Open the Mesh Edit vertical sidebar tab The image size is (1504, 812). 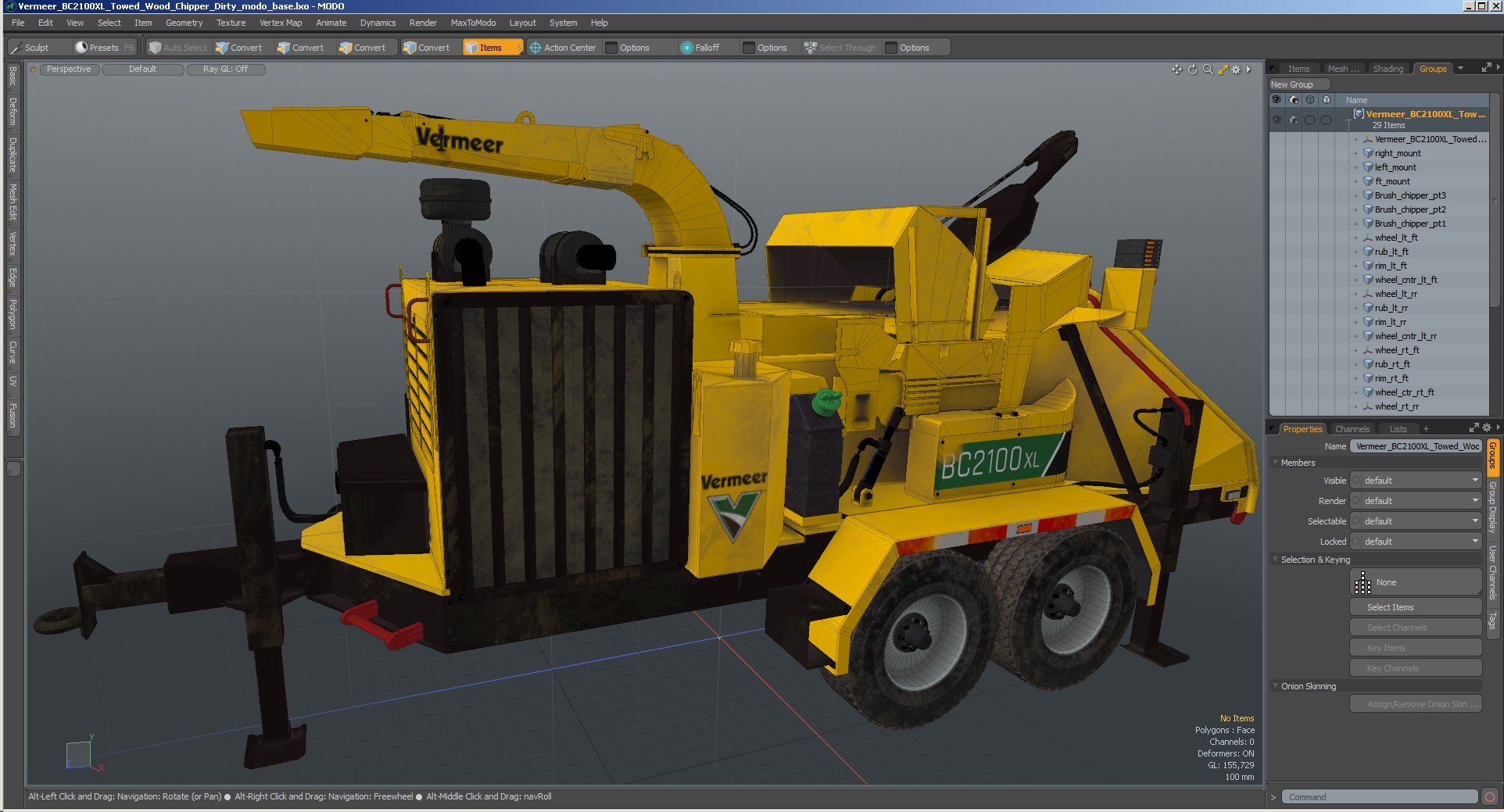(x=13, y=202)
